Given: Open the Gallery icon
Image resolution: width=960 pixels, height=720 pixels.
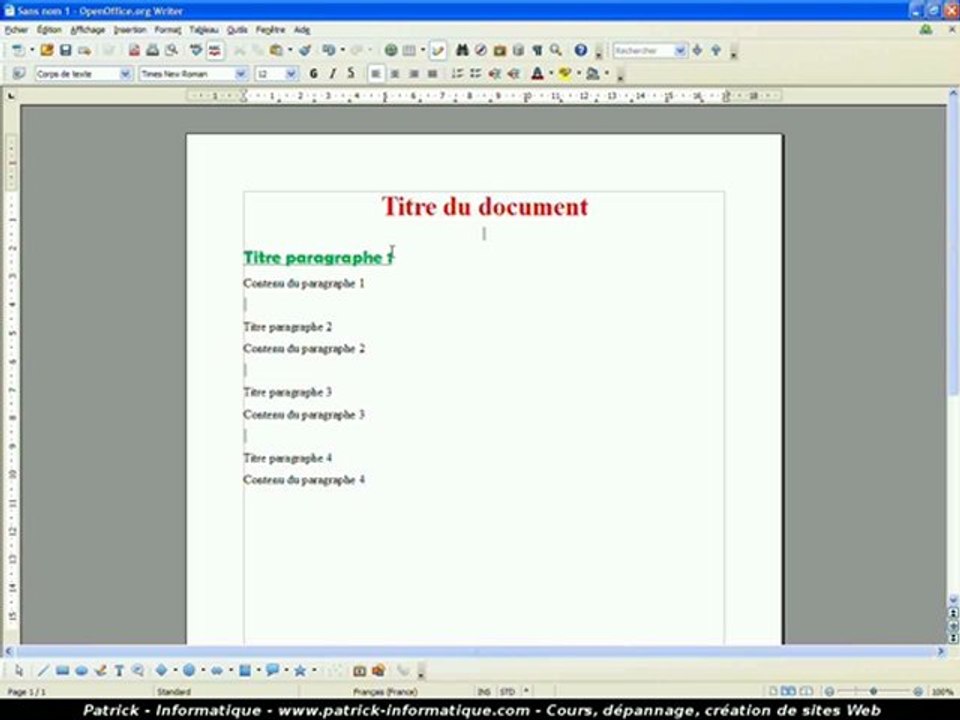Looking at the screenshot, I should pyautogui.click(x=500, y=50).
